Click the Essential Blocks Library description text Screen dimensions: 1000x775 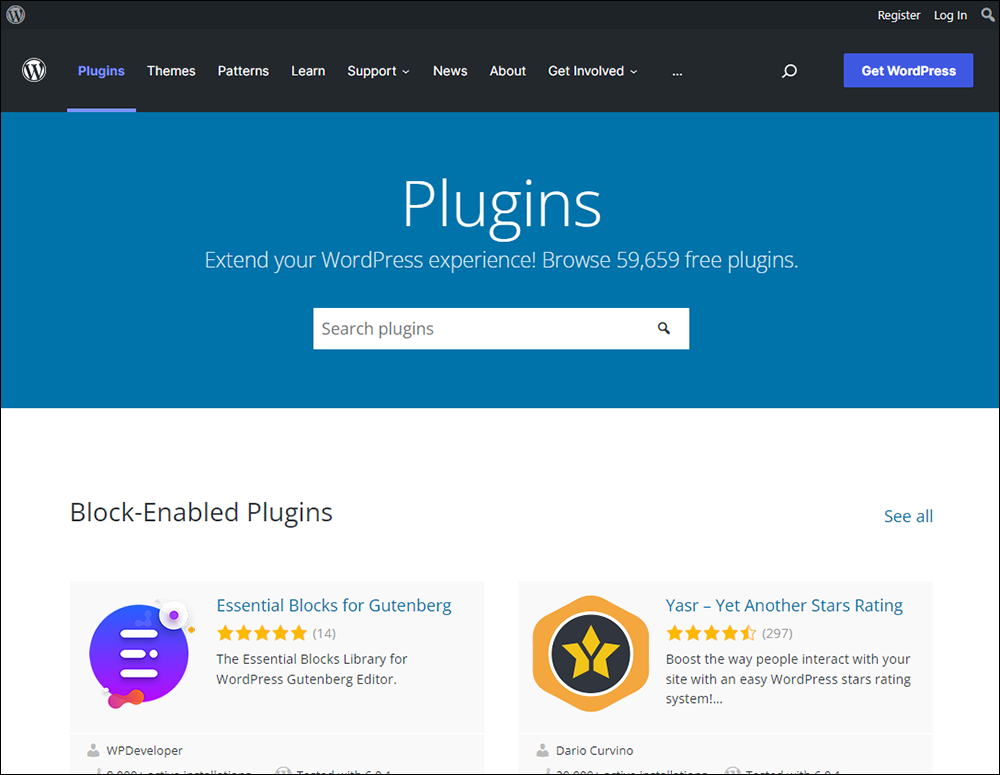[x=311, y=669]
